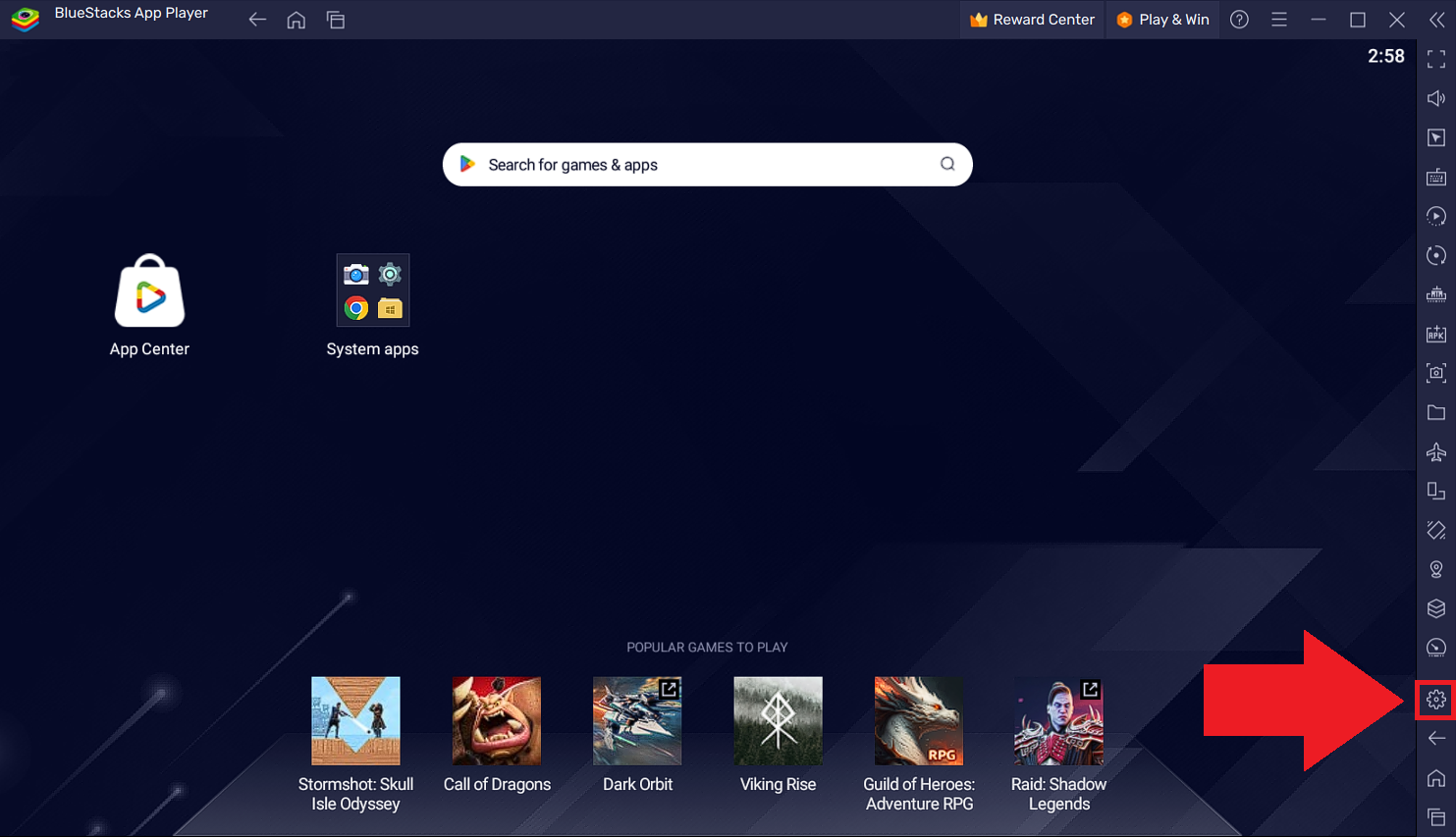Image resolution: width=1456 pixels, height=837 pixels.
Task: Click the BlueStacks logo in title bar
Action: coord(25,19)
